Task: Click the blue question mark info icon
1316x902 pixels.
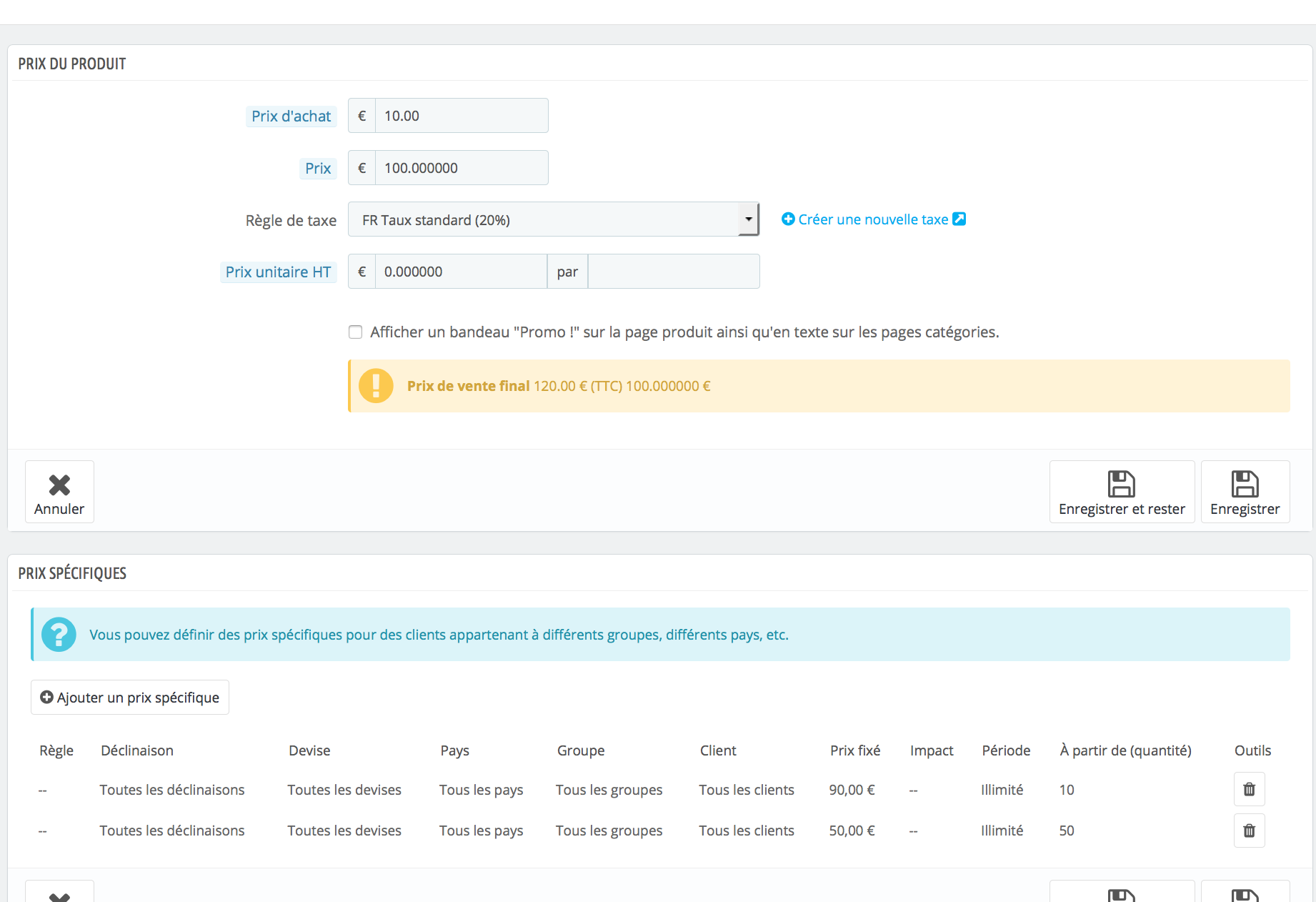Action: coord(59,635)
